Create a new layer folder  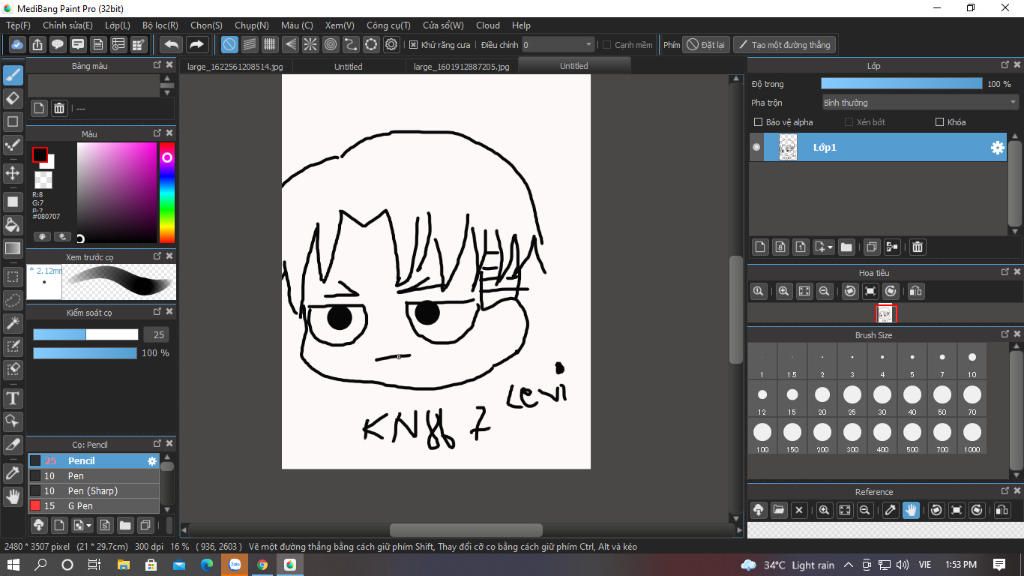click(x=846, y=247)
